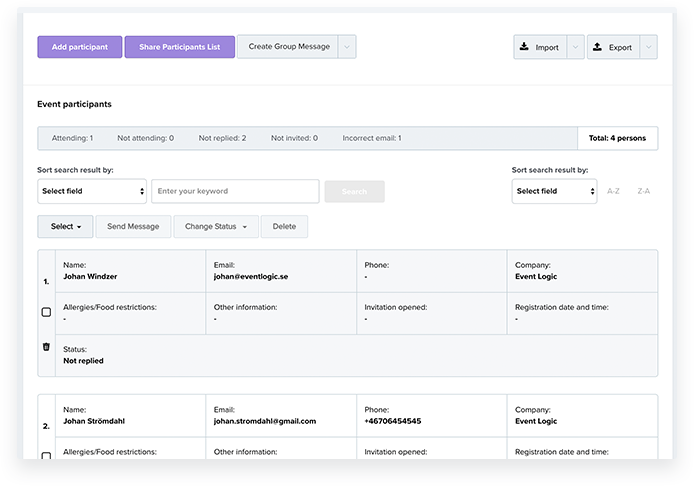Open the right sort Select field dropdown
This screenshot has height=486, width=694.
(554, 191)
